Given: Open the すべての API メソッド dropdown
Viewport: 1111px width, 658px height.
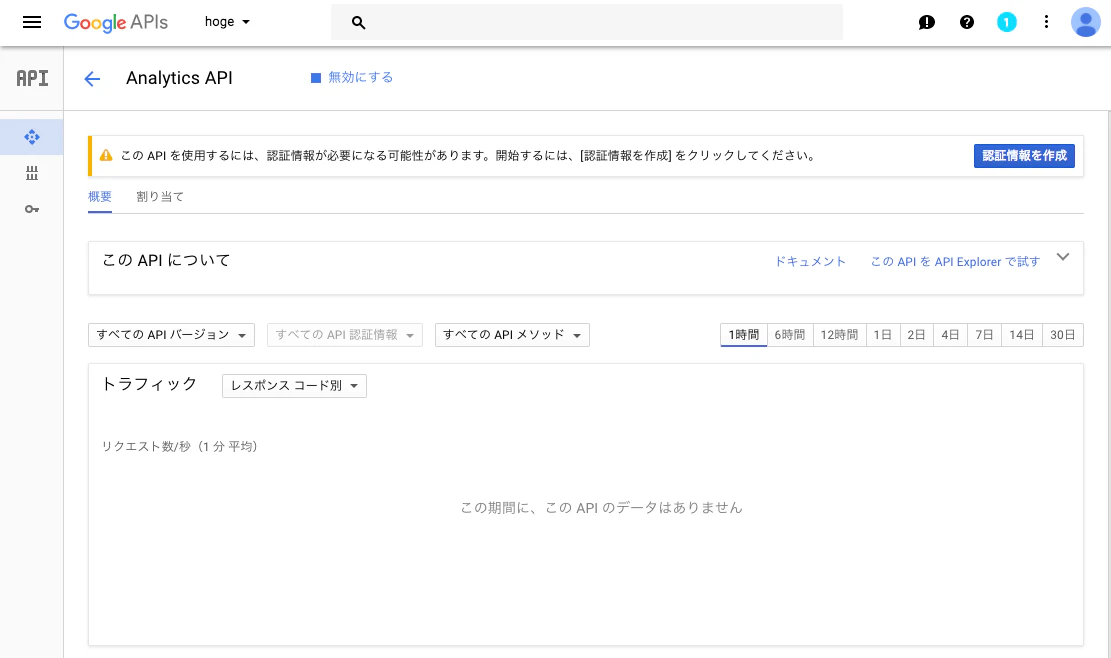Looking at the screenshot, I should [512, 335].
